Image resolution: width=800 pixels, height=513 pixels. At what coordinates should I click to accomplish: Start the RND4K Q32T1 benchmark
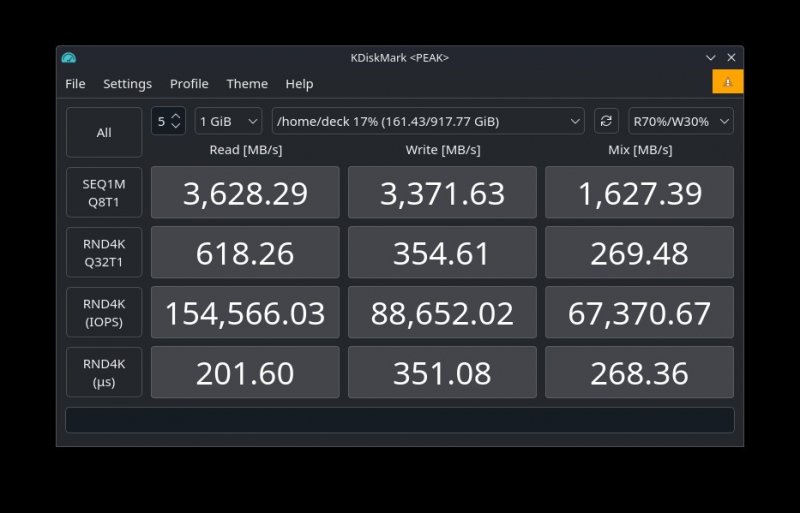pyautogui.click(x=104, y=253)
